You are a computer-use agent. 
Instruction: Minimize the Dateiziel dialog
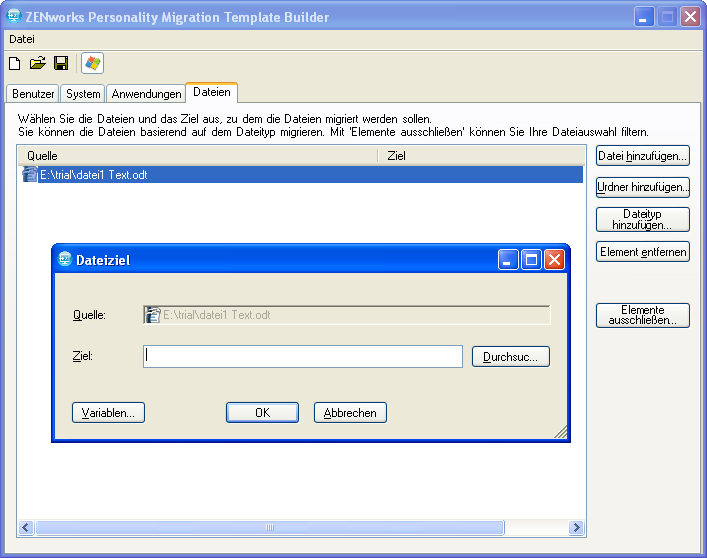[x=508, y=260]
